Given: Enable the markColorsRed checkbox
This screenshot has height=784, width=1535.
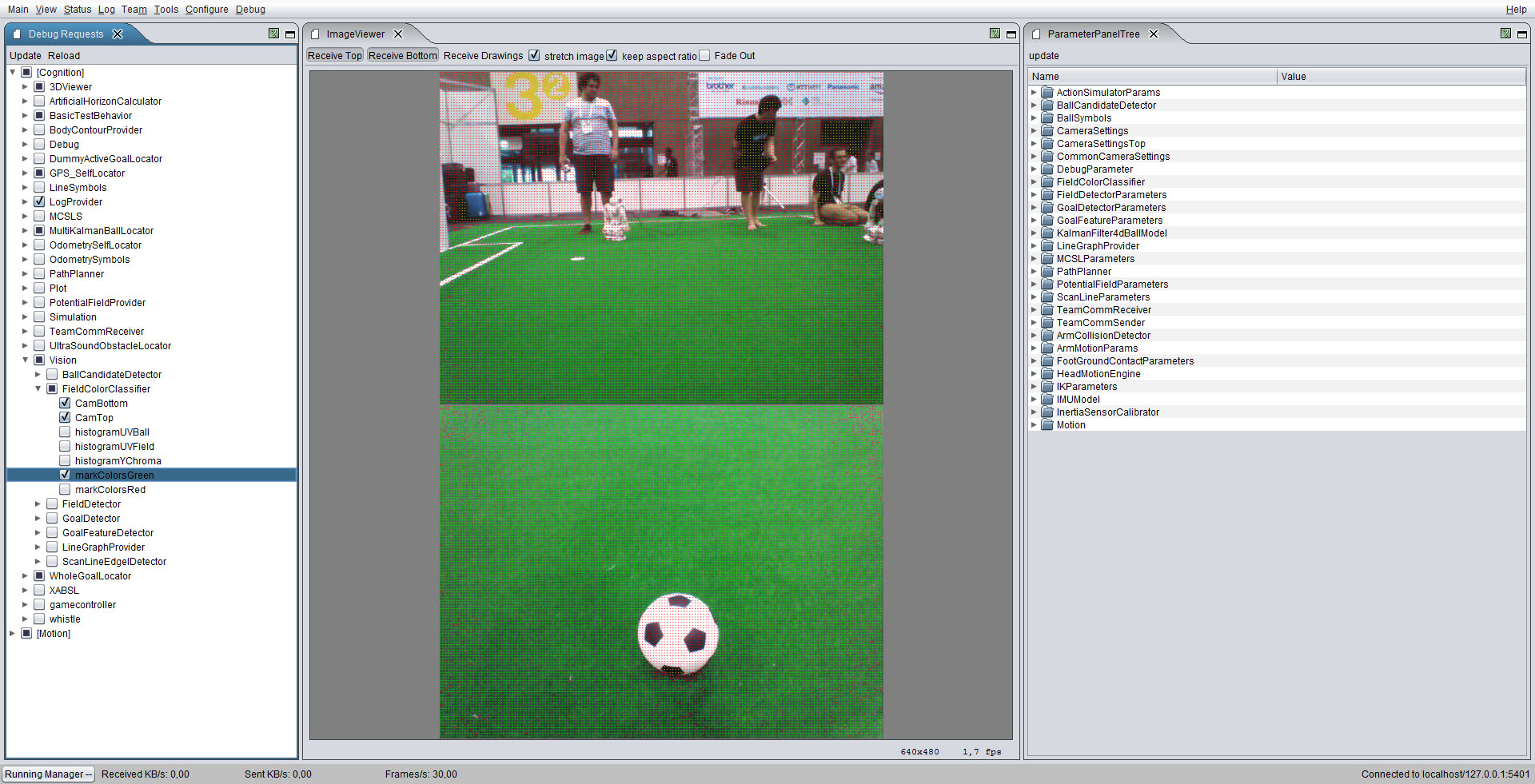Looking at the screenshot, I should (65, 489).
